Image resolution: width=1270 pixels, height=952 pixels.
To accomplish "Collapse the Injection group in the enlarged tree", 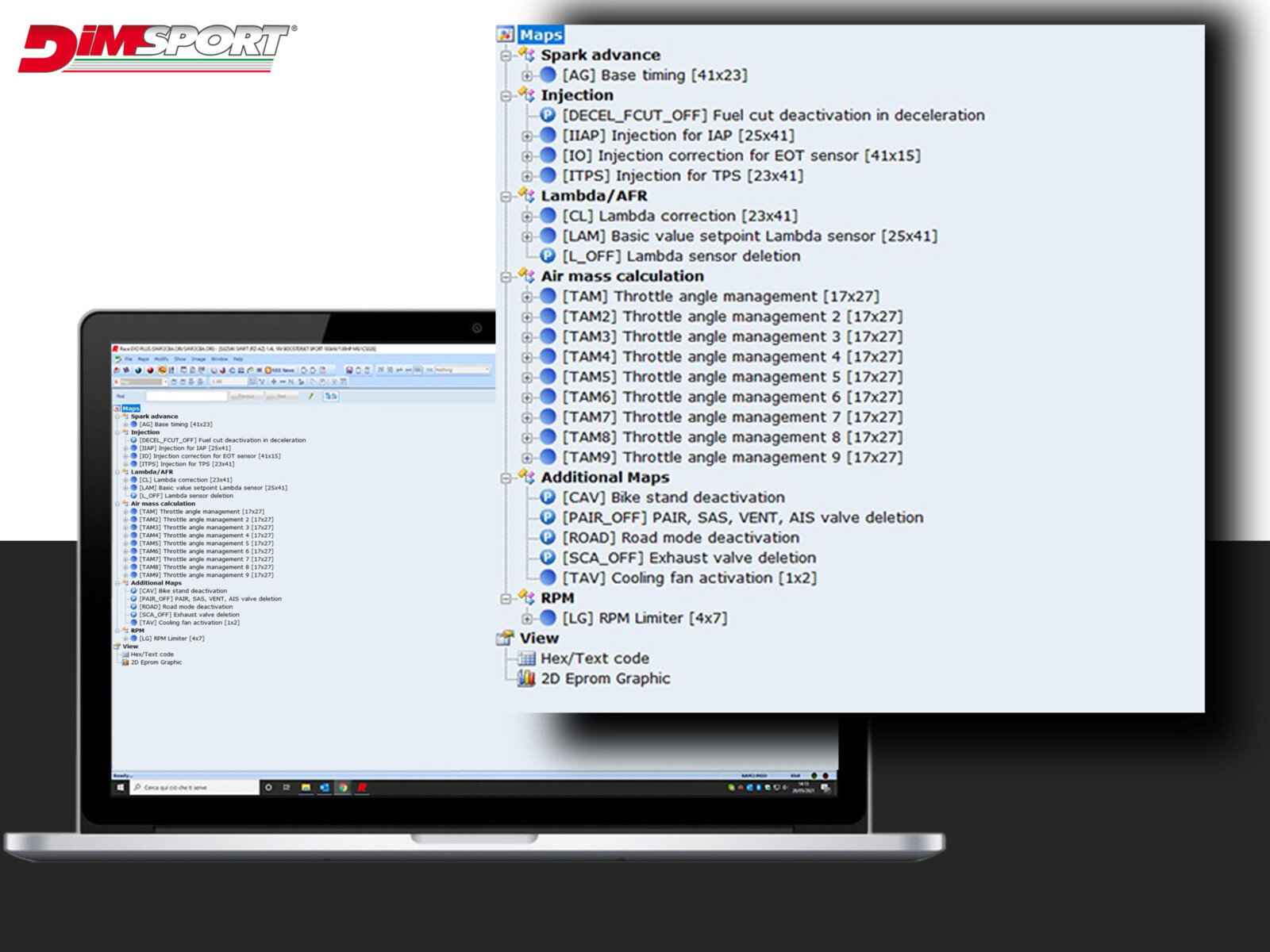I will [x=506, y=95].
